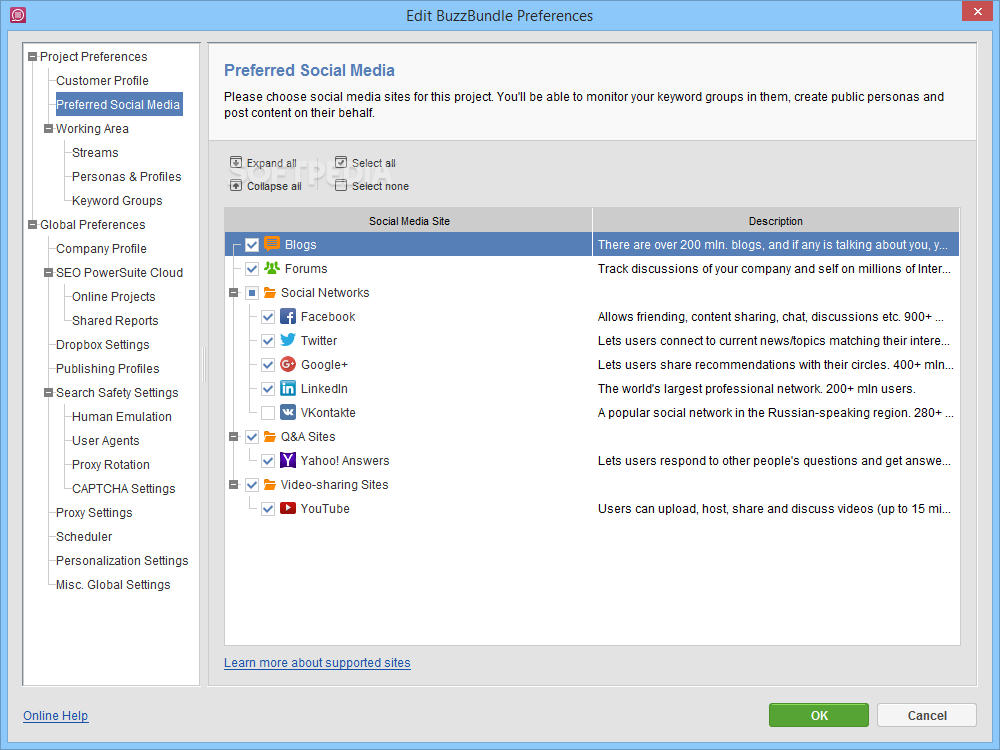Collapse the Social Networks group
Image resolution: width=1000 pixels, height=750 pixels.
[x=233, y=293]
